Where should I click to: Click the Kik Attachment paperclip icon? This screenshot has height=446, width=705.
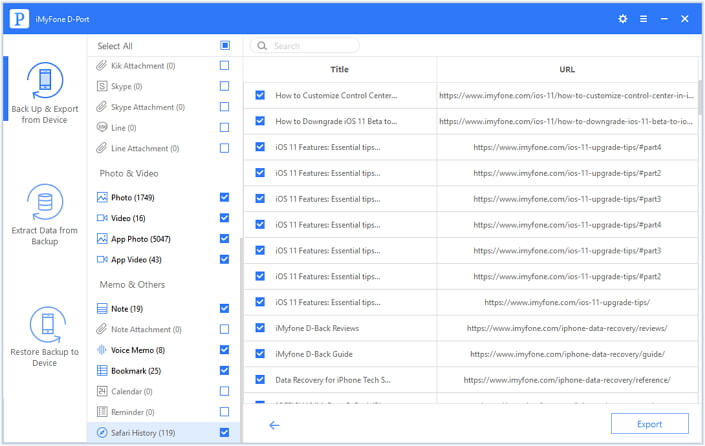[x=102, y=66]
